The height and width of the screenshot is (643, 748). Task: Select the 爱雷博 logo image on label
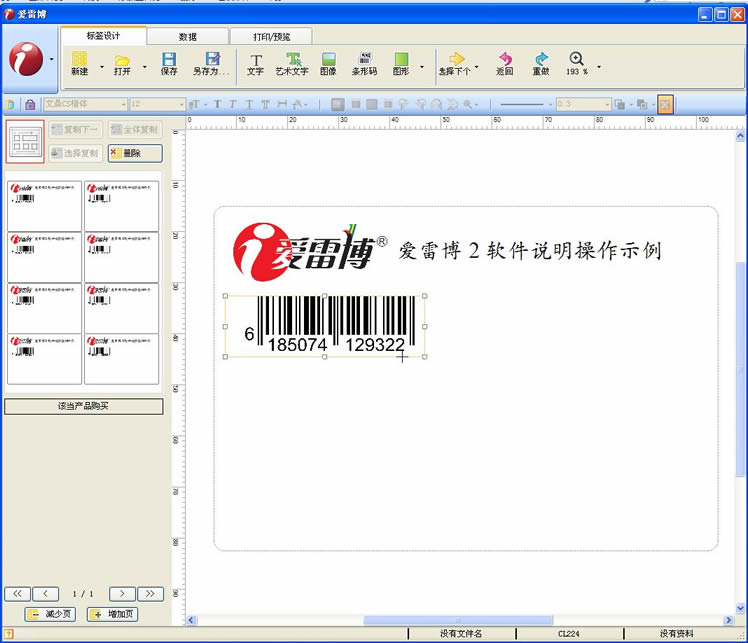click(x=310, y=252)
